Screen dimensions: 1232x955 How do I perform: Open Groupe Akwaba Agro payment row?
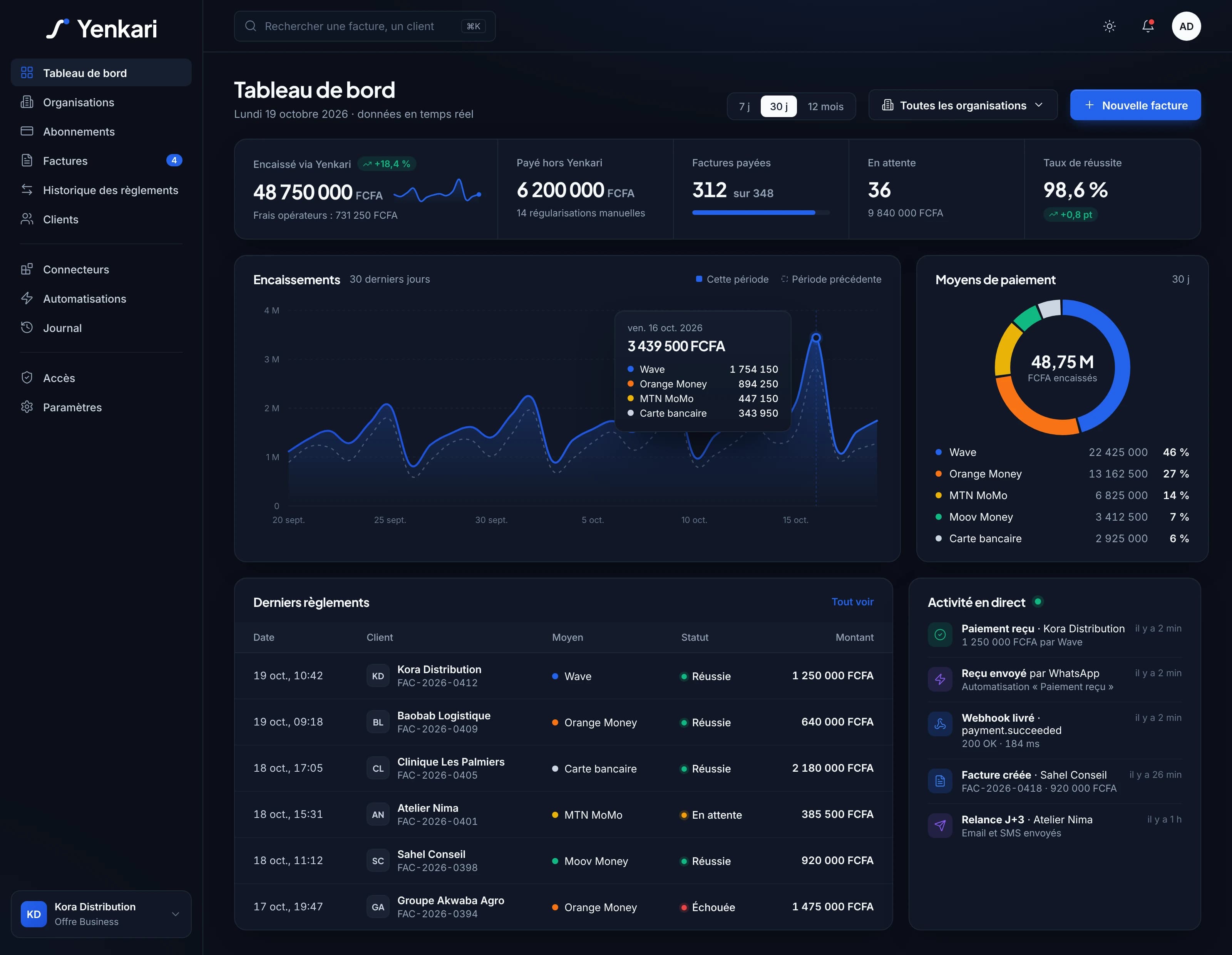tap(563, 907)
